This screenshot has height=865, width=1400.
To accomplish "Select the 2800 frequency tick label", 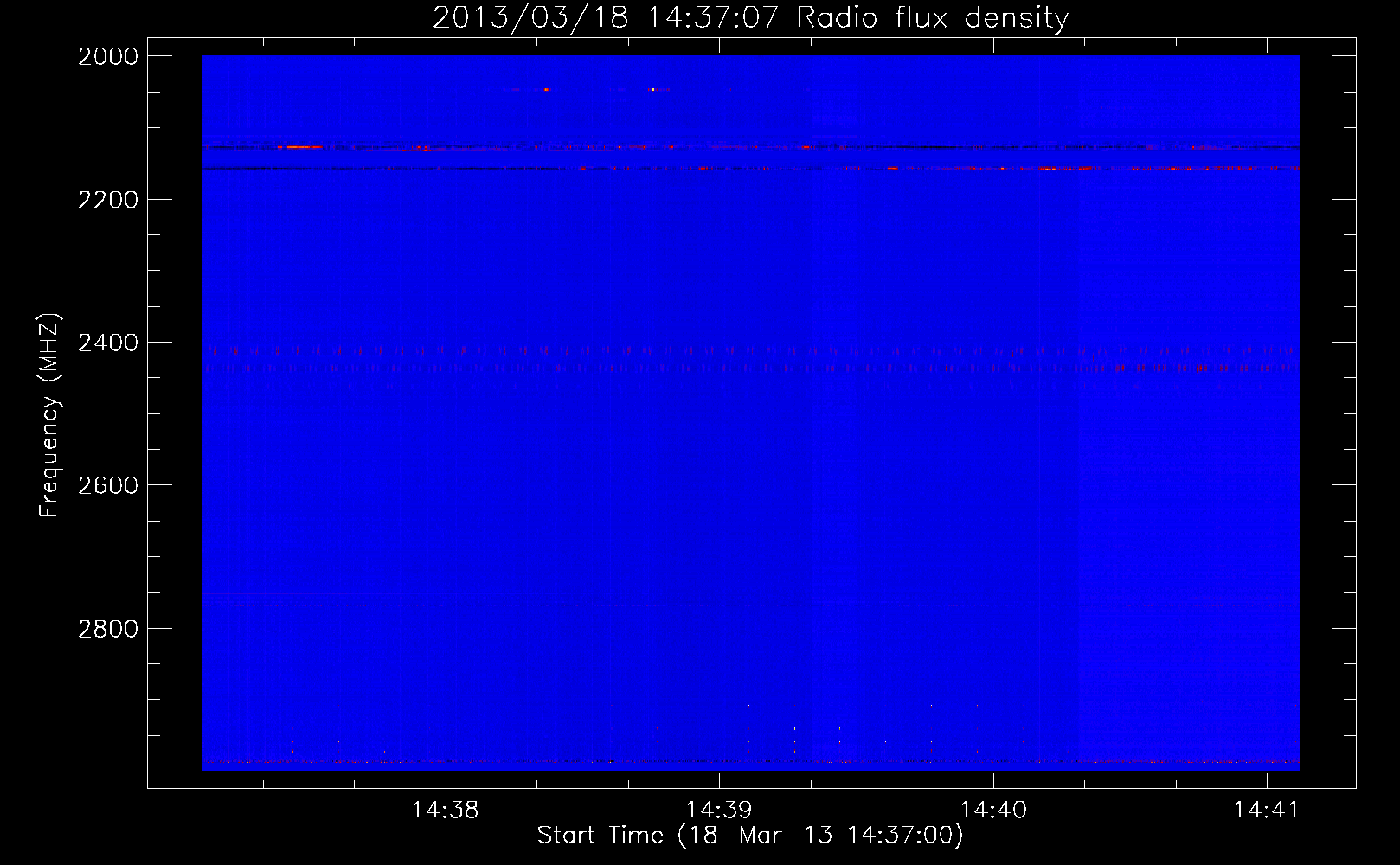I will [108, 629].
